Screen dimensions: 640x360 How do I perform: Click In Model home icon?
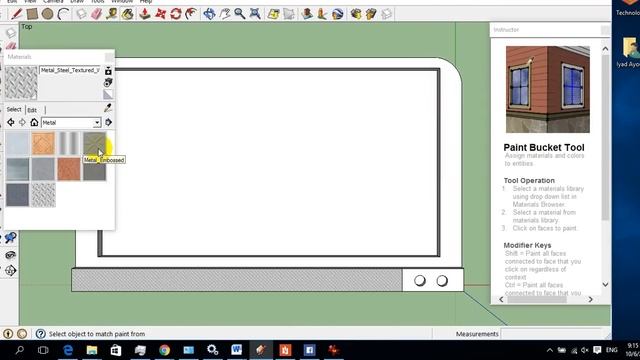[34, 122]
